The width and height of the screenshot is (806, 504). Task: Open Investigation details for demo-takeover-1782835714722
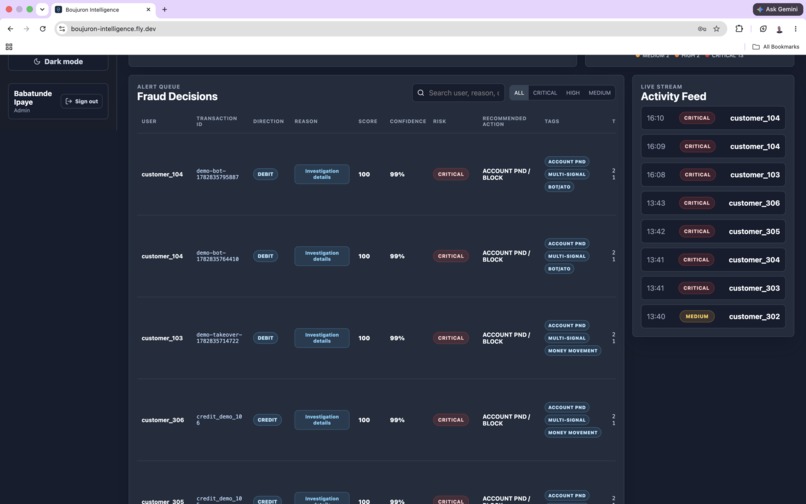pos(322,338)
